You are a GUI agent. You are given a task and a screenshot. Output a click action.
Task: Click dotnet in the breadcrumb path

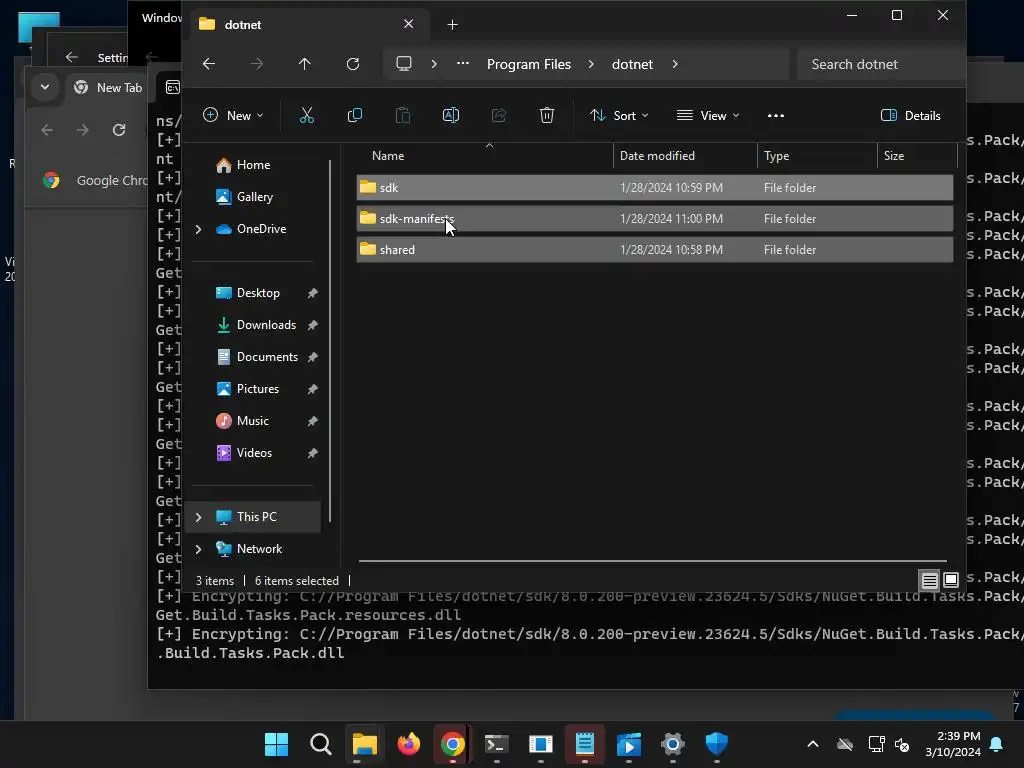632,64
